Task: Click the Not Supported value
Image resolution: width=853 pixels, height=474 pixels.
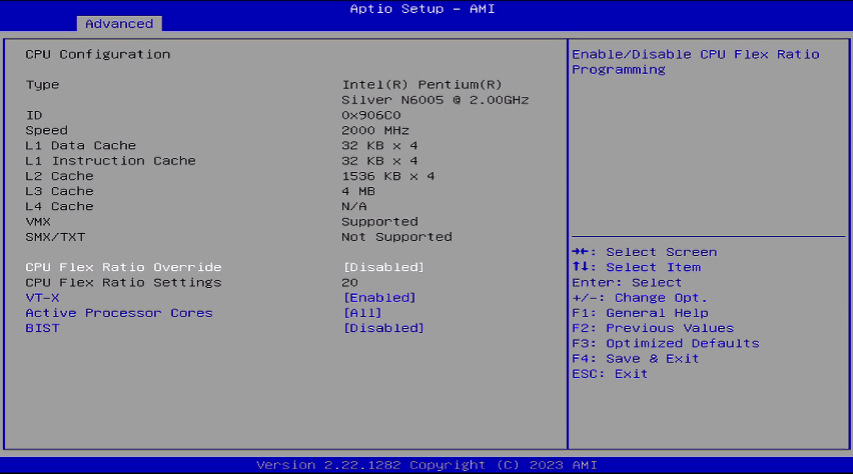Action: tap(397, 237)
